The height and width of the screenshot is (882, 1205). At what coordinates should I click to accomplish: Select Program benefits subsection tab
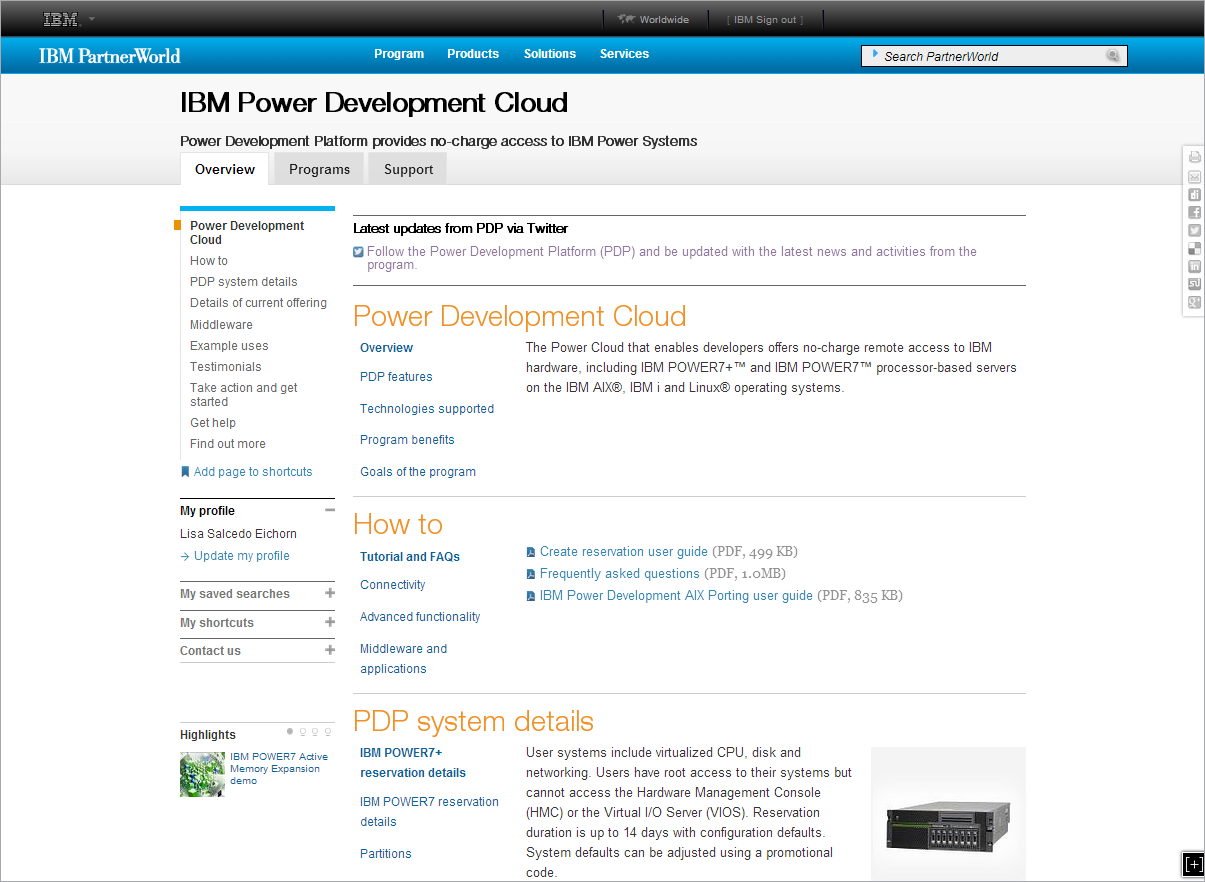point(407,440)
